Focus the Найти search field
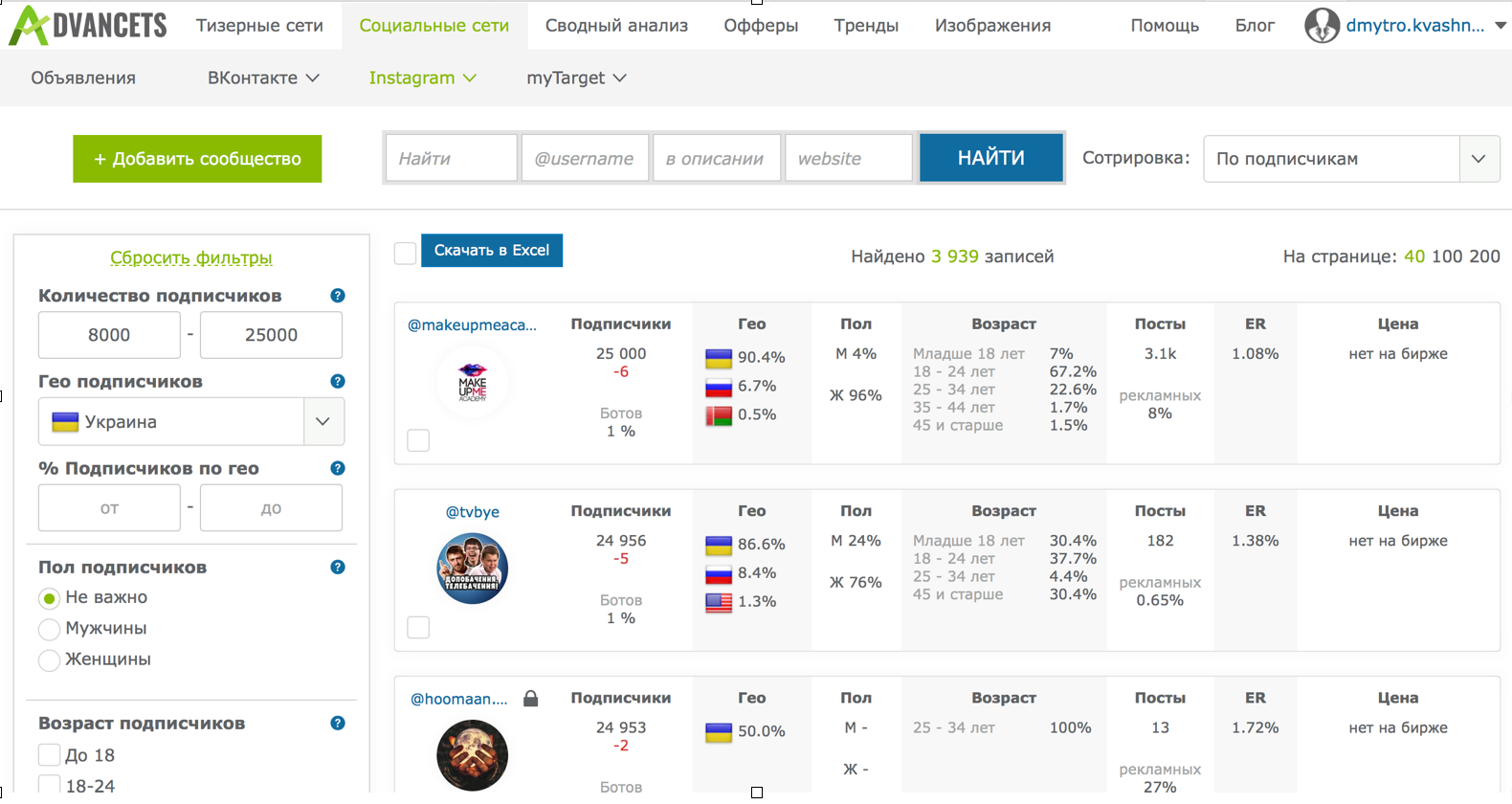This screenshot has height=804, width=1512. pyautogui.click(x=452, y=158)
